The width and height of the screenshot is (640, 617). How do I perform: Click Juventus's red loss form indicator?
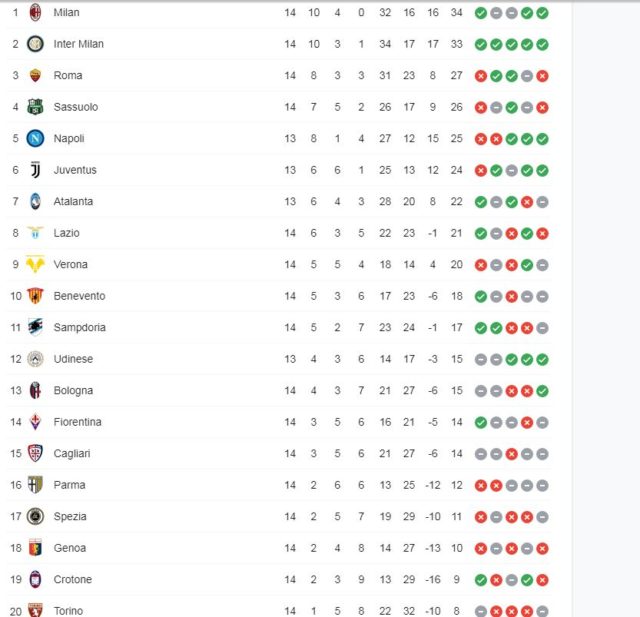point(481,170)
